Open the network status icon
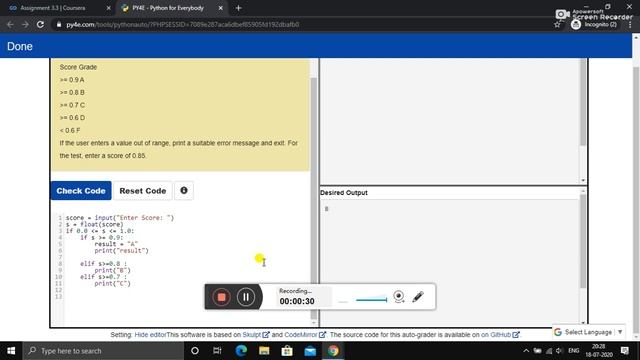 549,351
